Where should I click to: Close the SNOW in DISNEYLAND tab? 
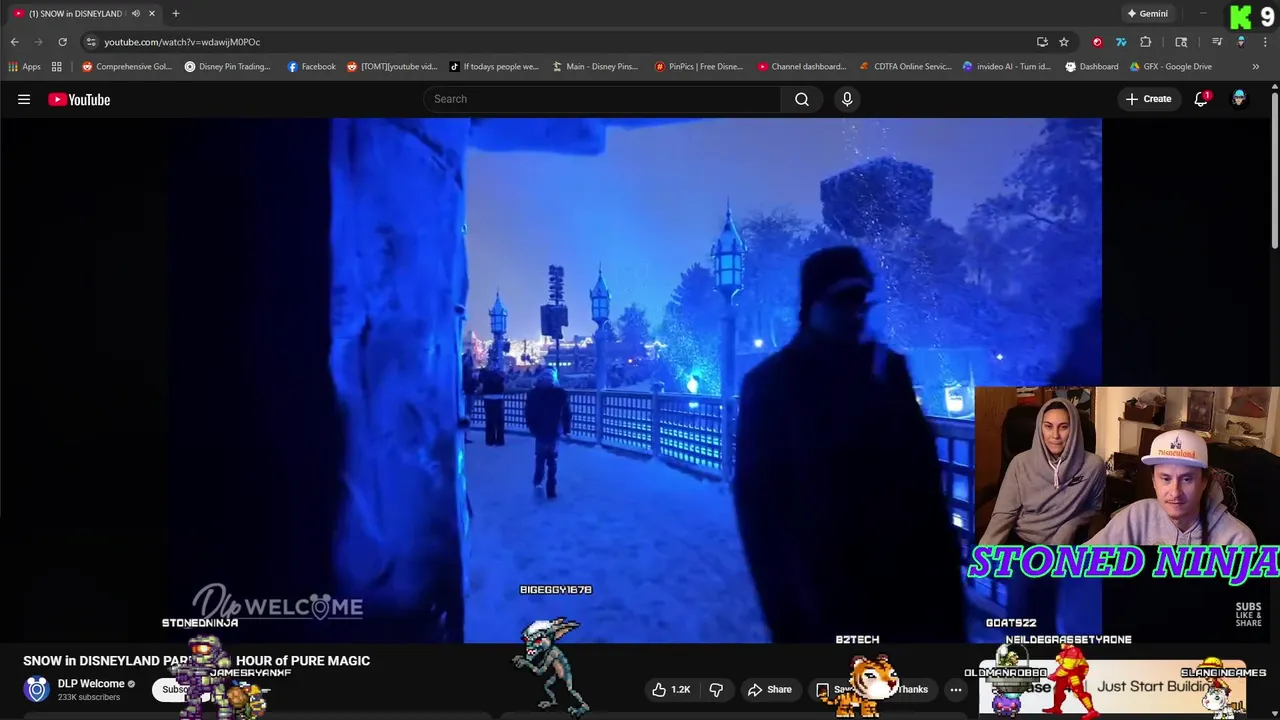click(151, 14)
